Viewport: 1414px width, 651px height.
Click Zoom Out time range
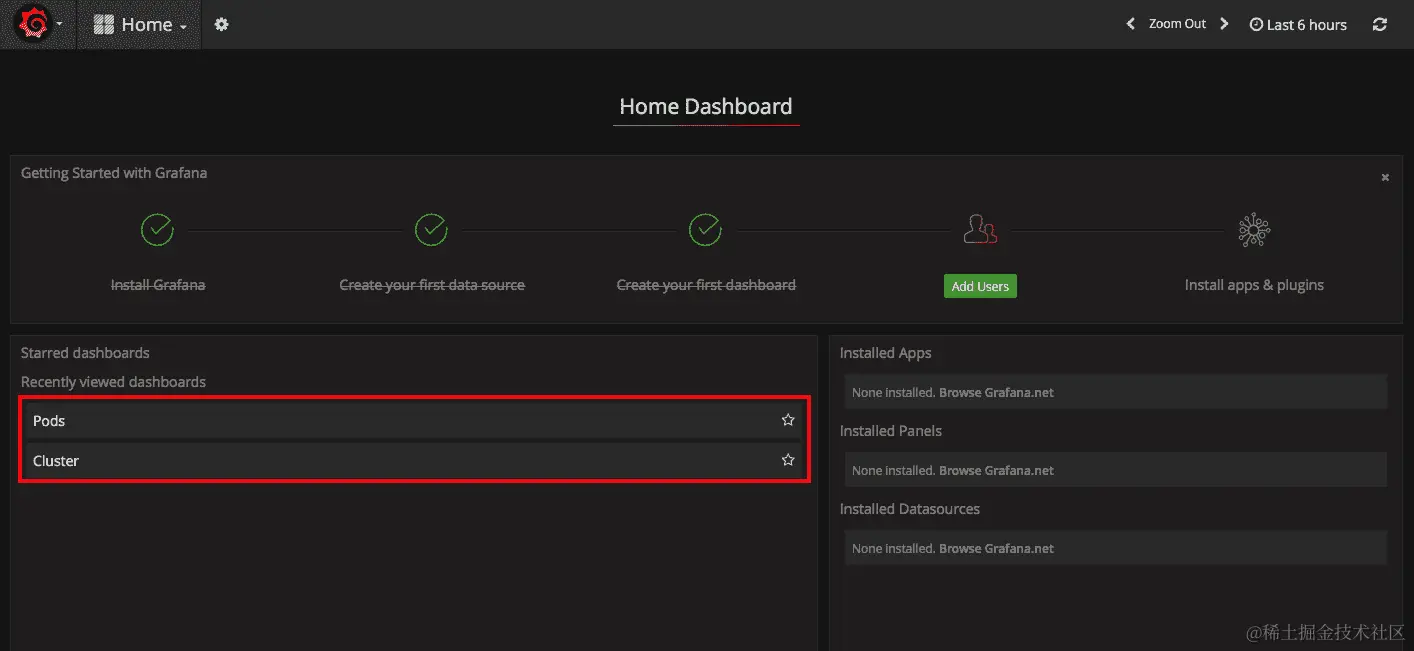pos(1177,24)
